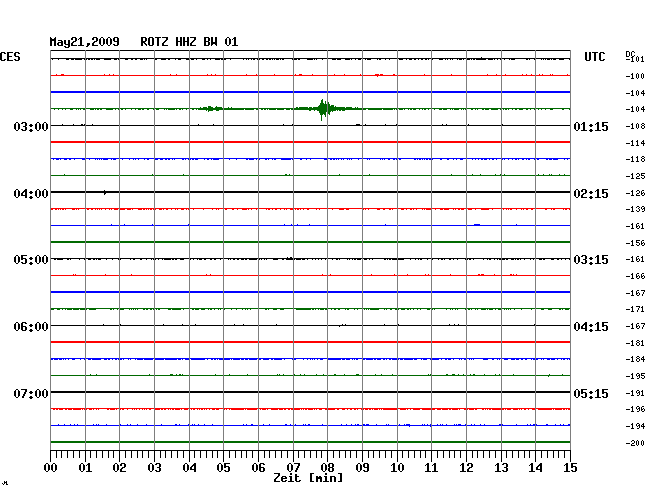Viewport: 650px width, 494px height.
Task: Click the DC value -114
Action: (x=635, y=143)
